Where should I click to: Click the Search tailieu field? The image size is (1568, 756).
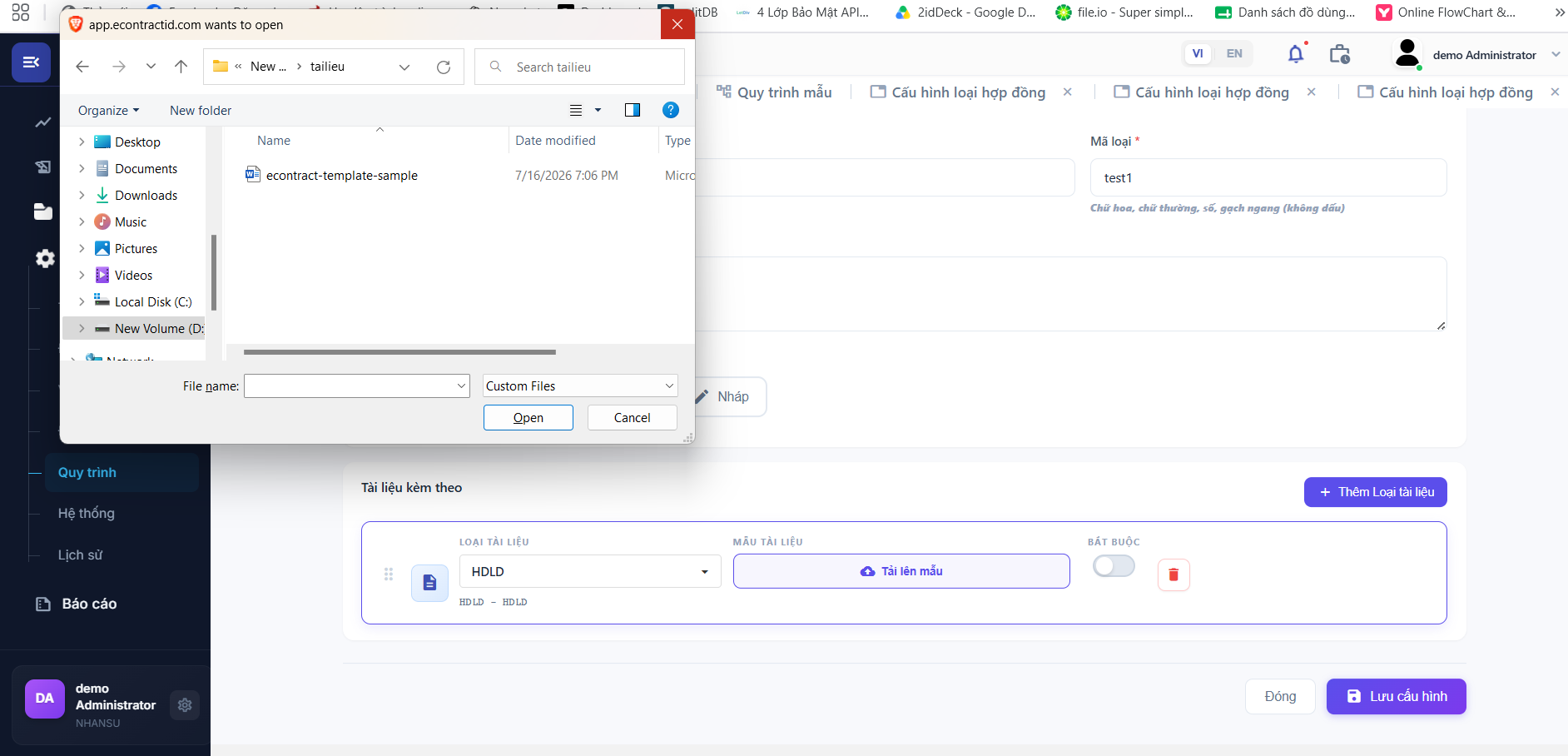coord(579,67)
